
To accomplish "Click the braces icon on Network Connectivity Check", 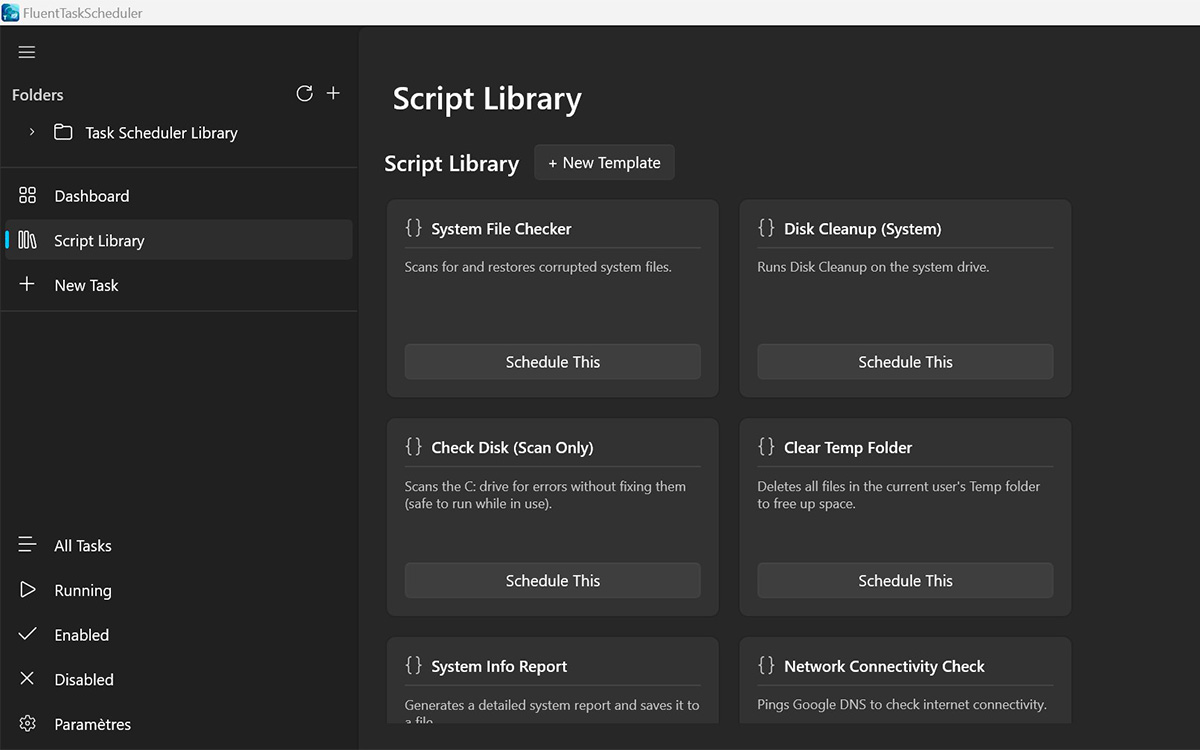I will (x=766, y=665).
